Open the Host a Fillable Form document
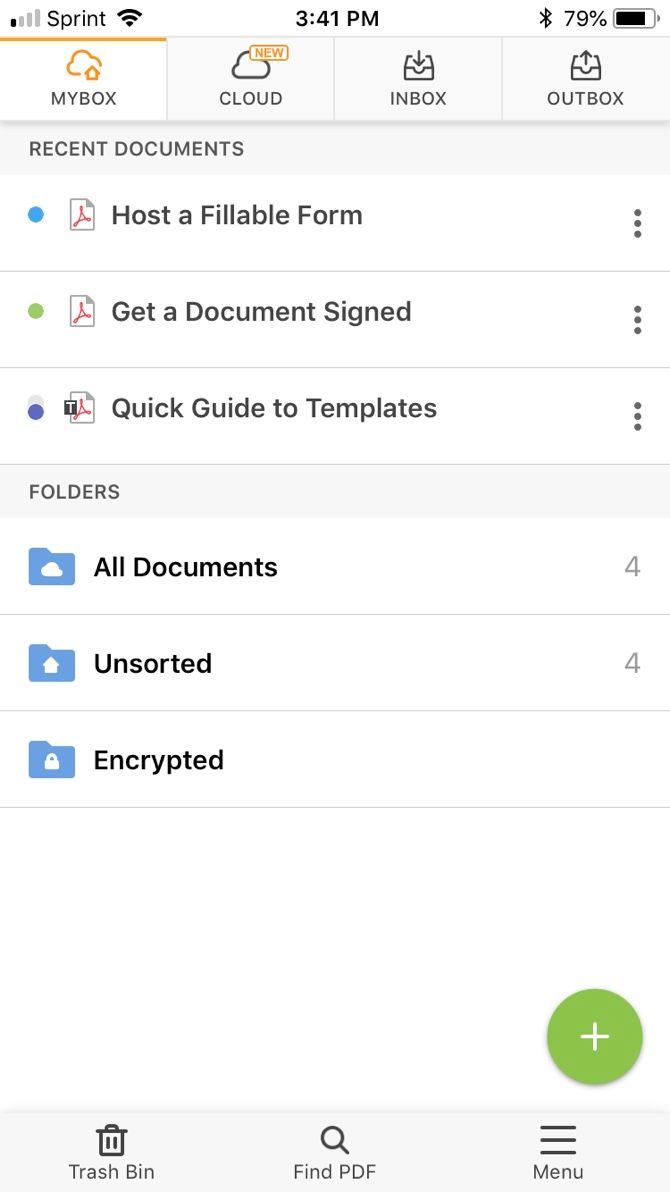This screenshot has width=670, height=1192. point(237,216)
